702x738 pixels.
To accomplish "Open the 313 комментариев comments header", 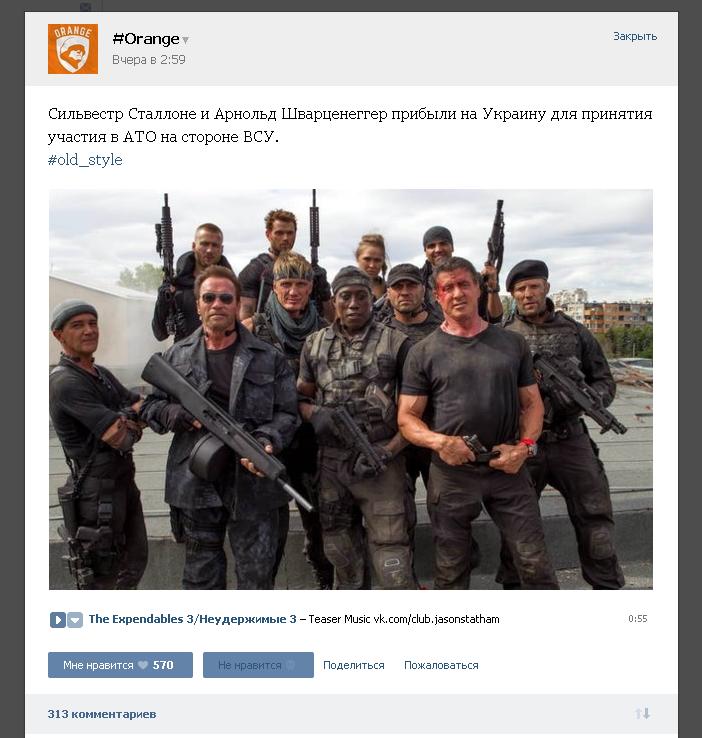I will 102,714.
